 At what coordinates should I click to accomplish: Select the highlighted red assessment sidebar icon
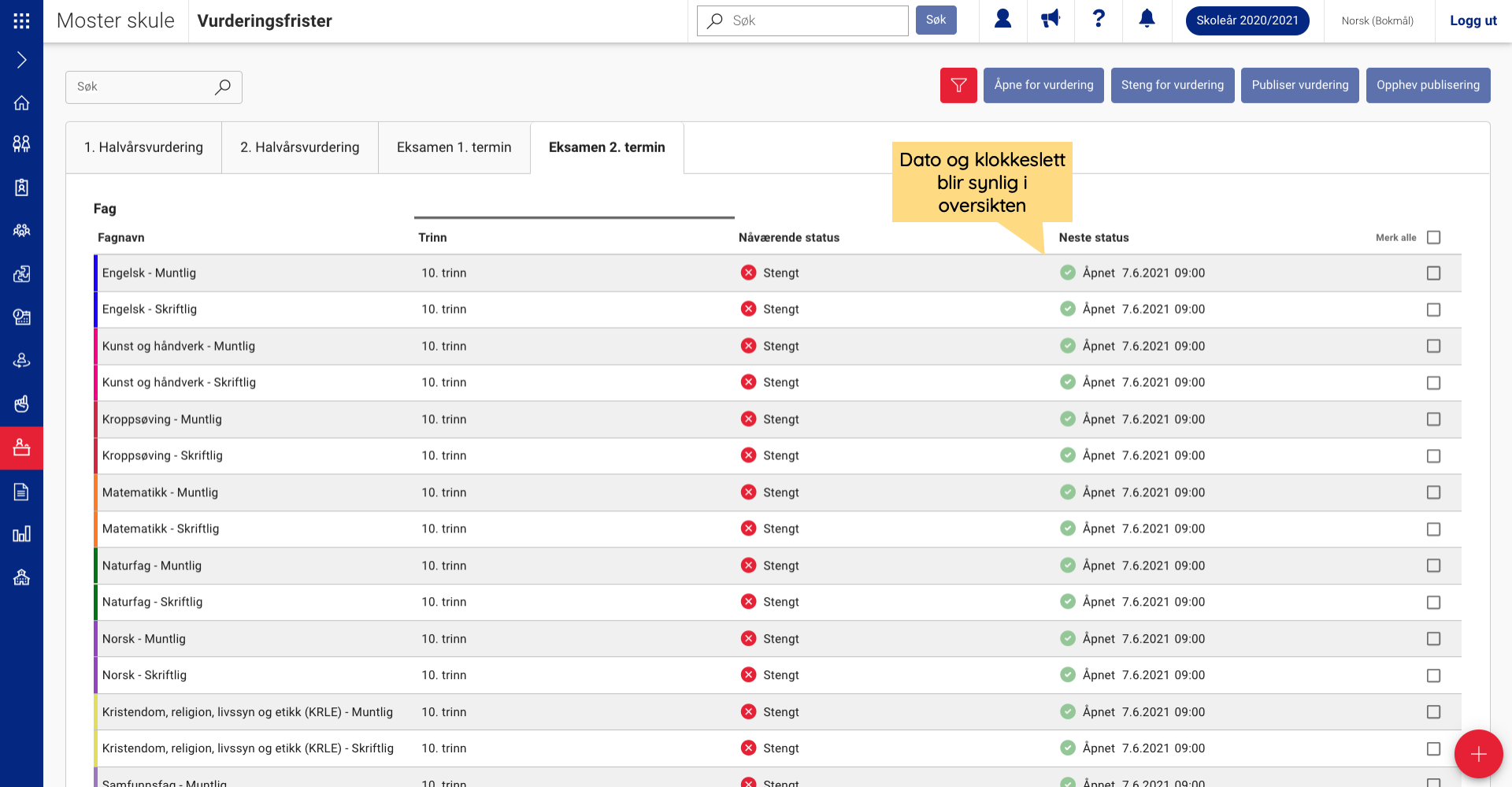21,447
